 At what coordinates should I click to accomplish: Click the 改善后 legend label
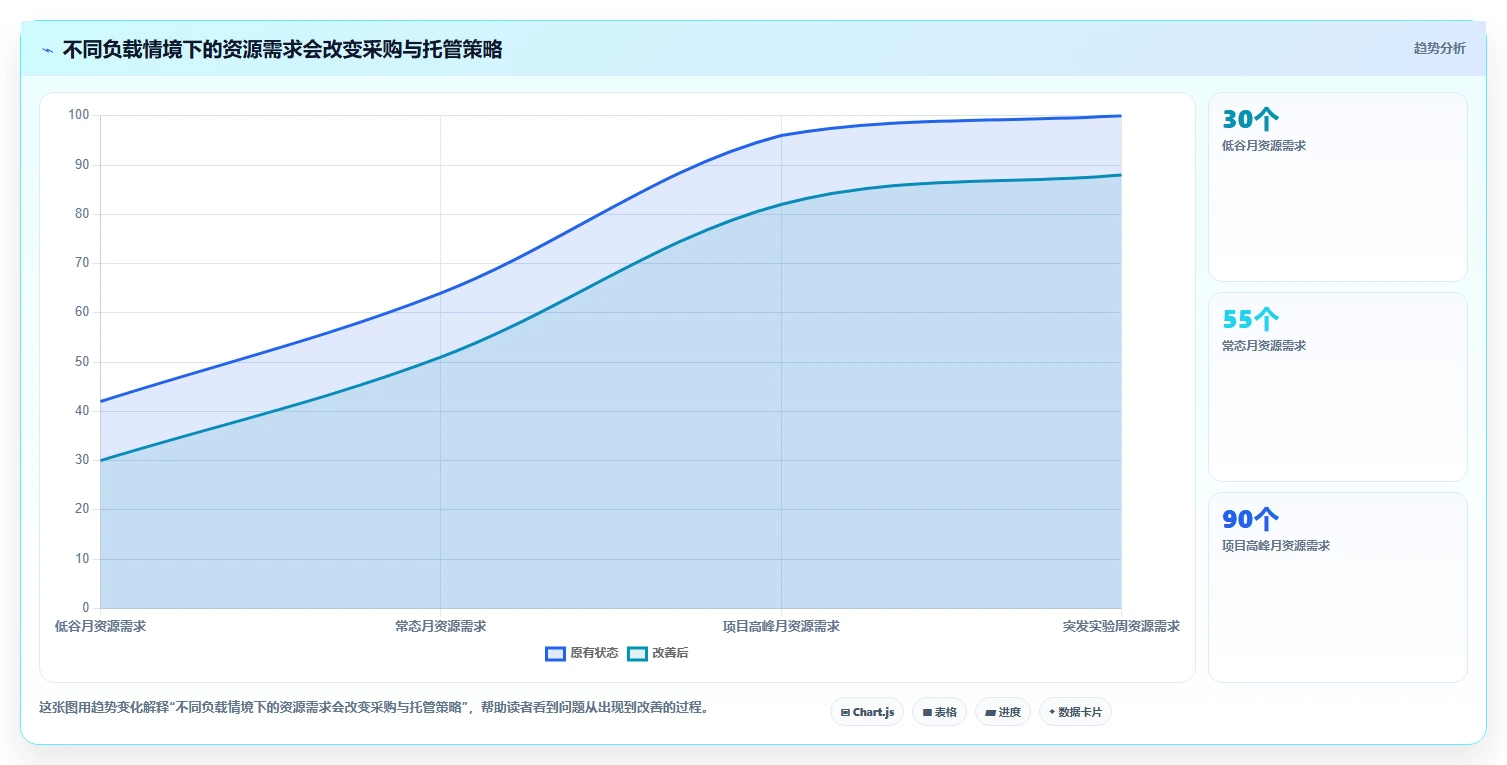click(x=670, y=654)
